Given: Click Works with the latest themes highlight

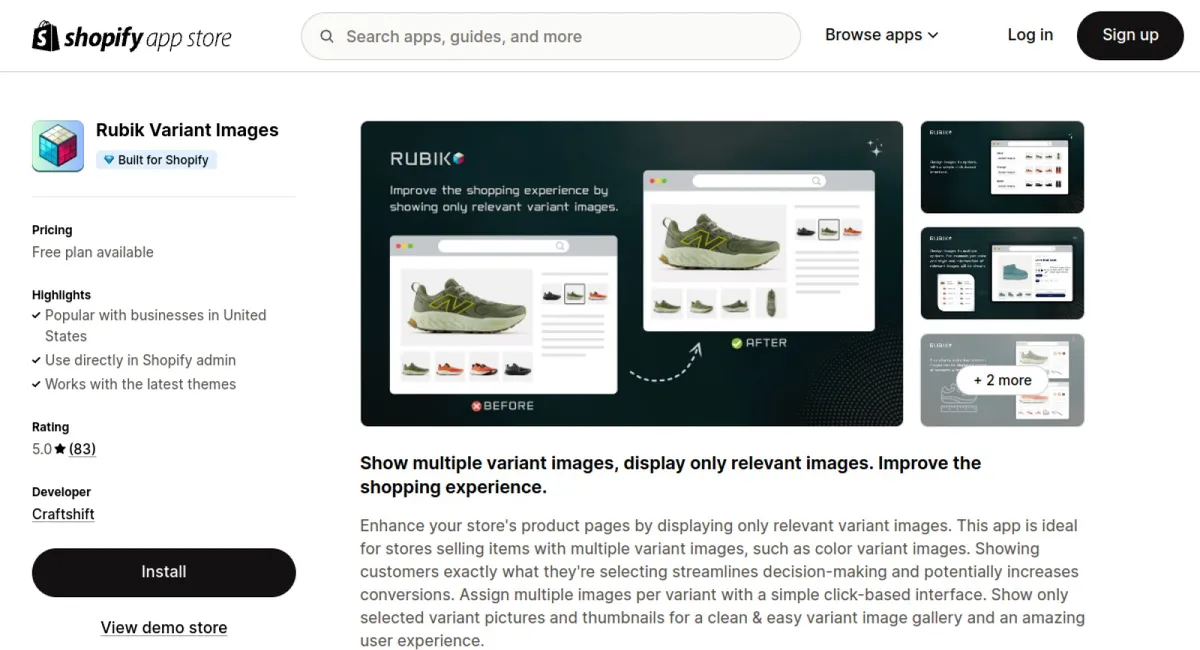Looking at the screenshot, I should [x=140, y=384].
